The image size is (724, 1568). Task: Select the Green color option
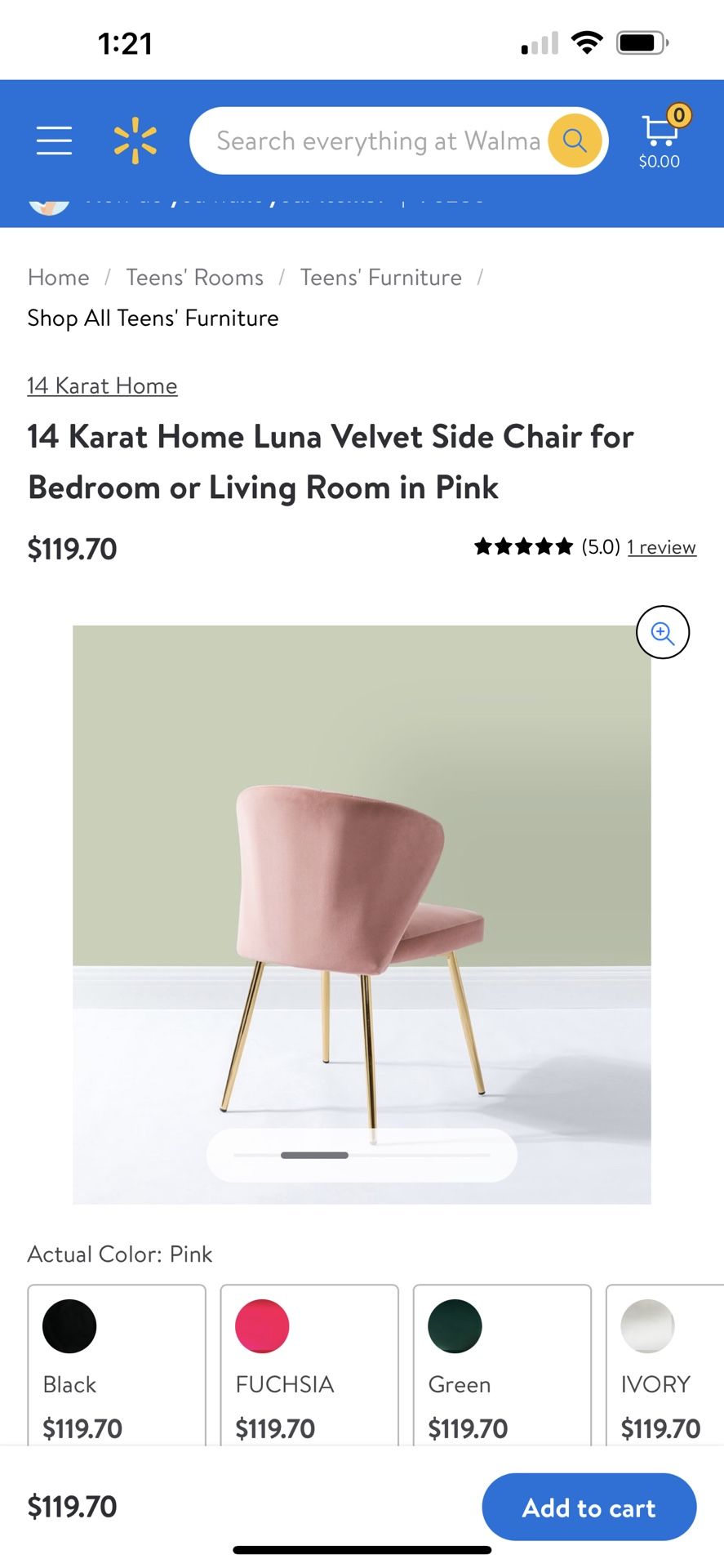502,1365
